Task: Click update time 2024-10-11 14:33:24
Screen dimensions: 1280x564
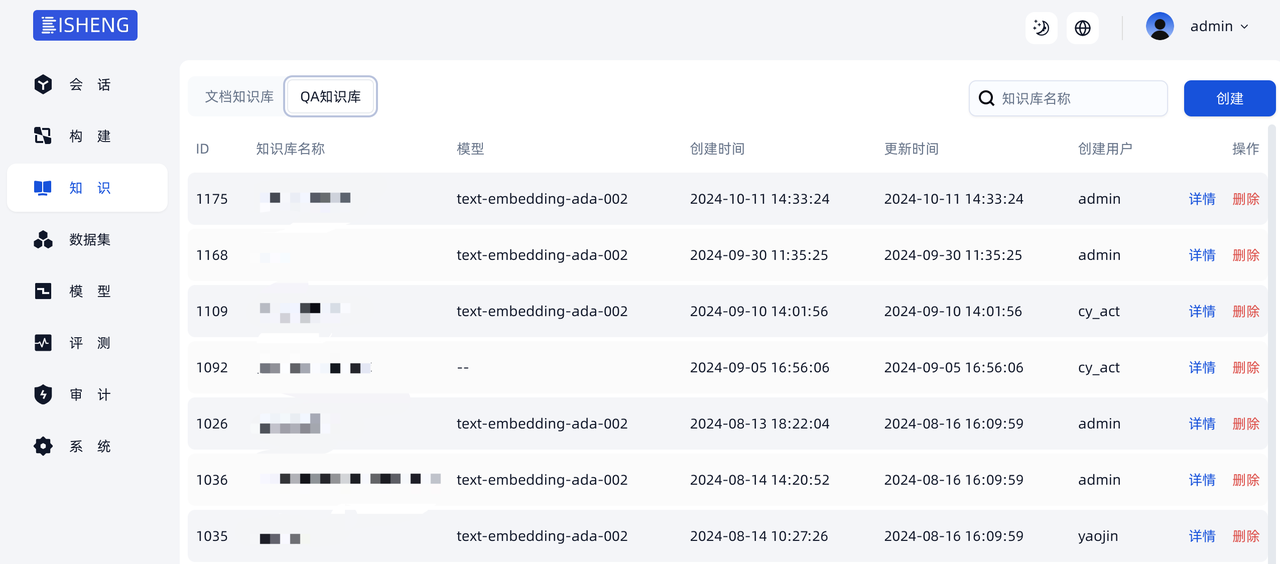Action: tap(954, 199)
